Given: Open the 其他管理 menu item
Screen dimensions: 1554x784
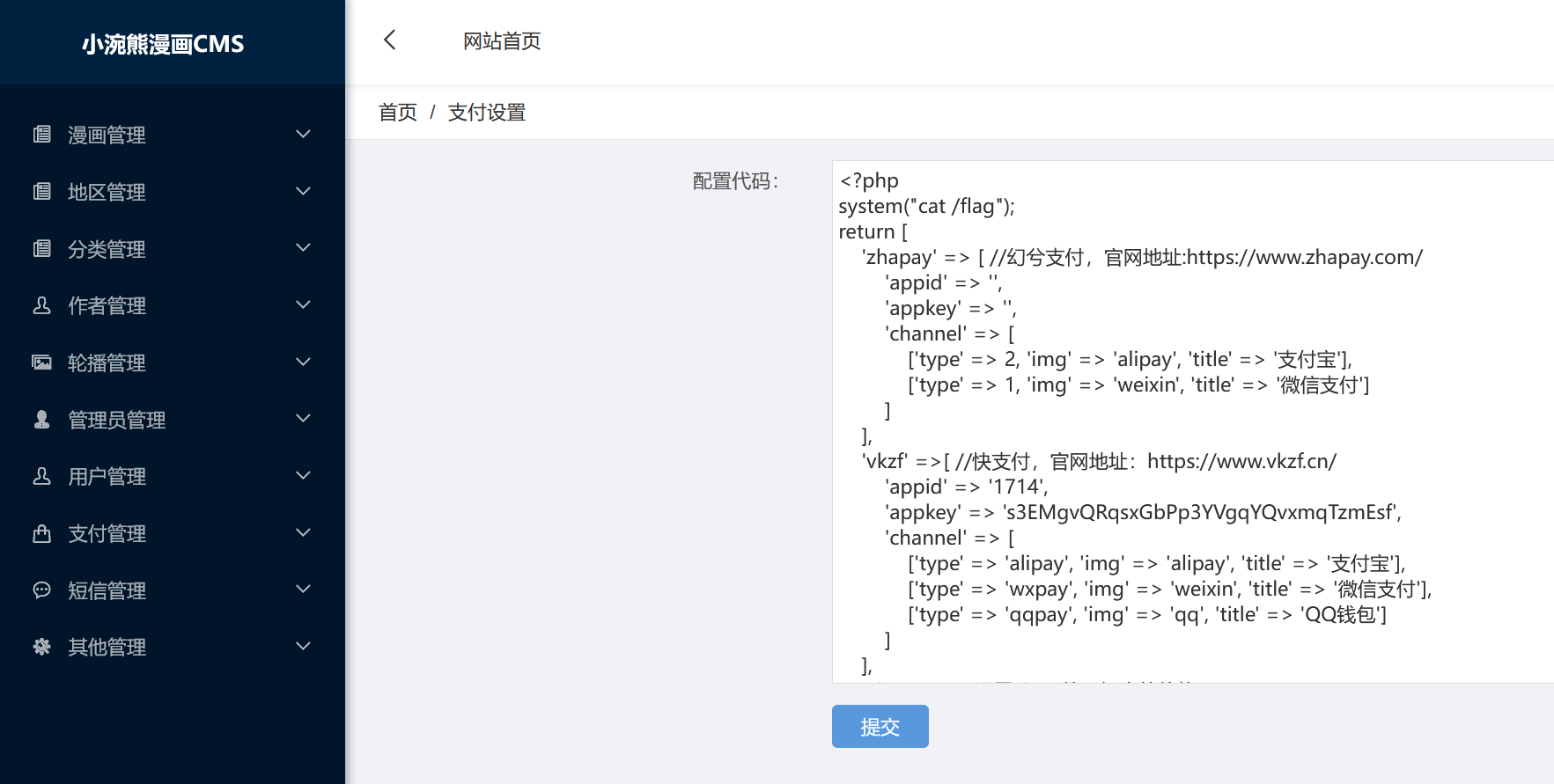Looking at the screenshot, I should click(x=173, y=646).
